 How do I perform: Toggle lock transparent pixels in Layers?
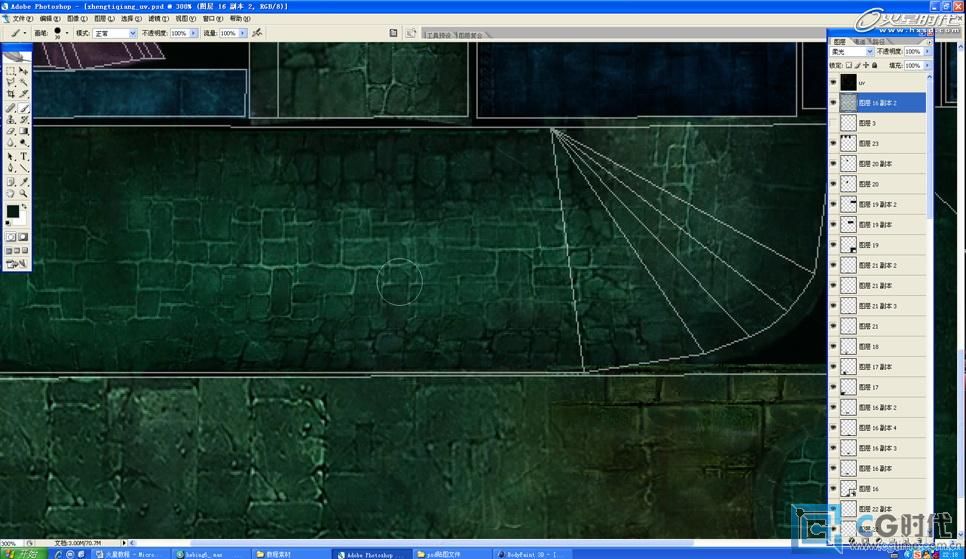click(849, 65)
